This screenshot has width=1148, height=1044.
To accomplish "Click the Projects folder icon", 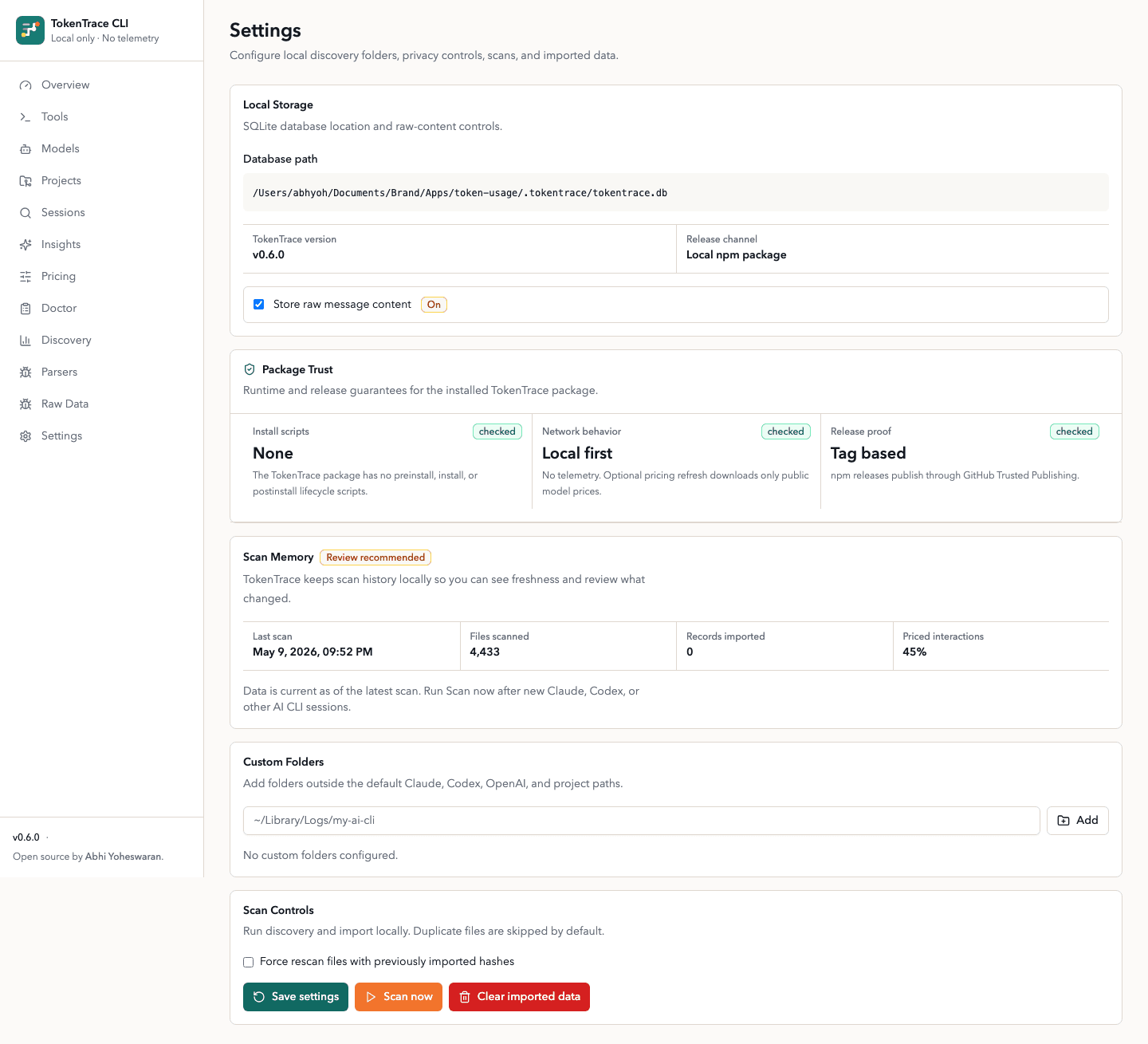I will pos(26,181).
